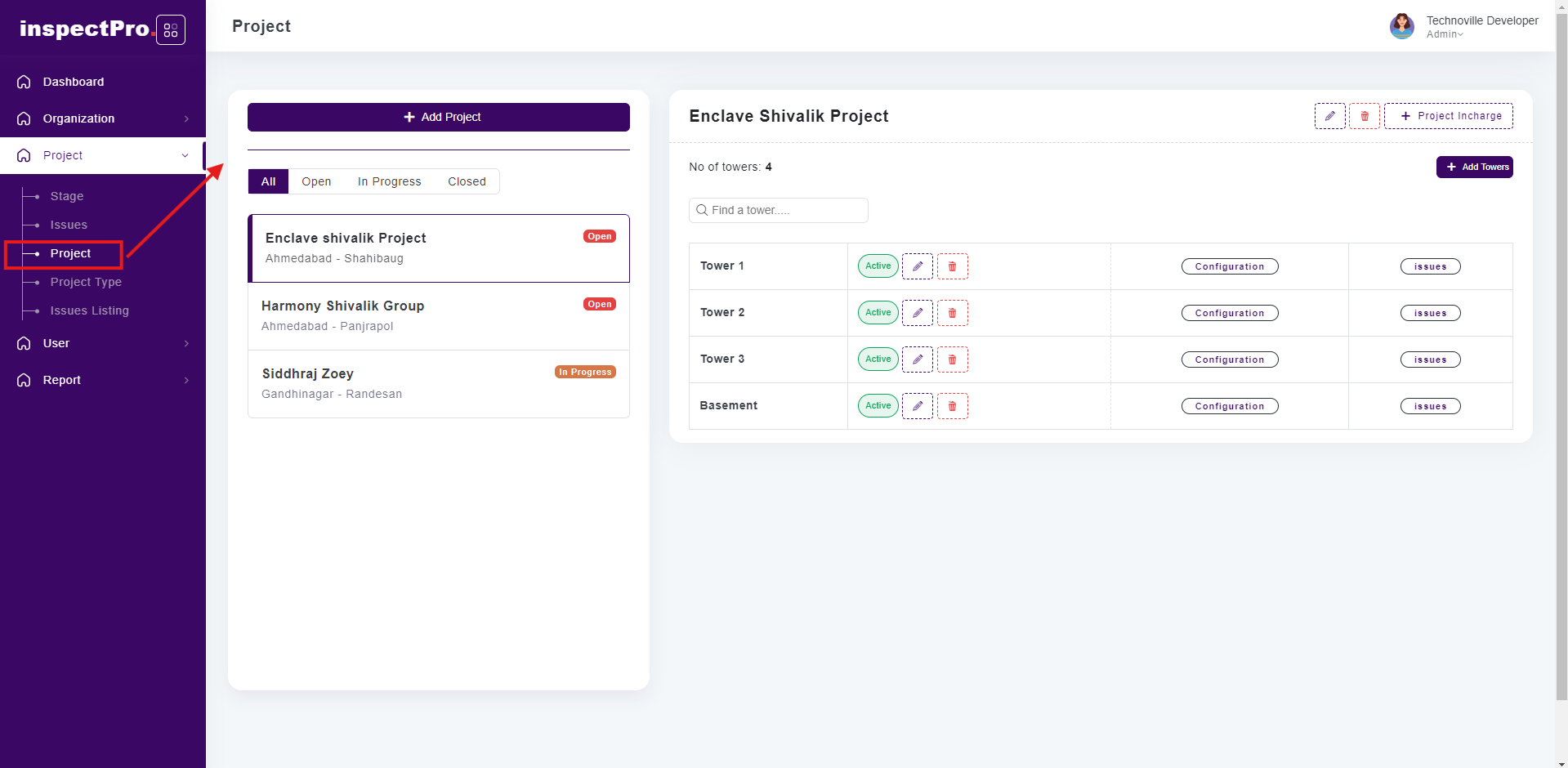Delete the Enclave Shivalik Project via the header trash icon

pyautogui.click(x=1364, y=116)
